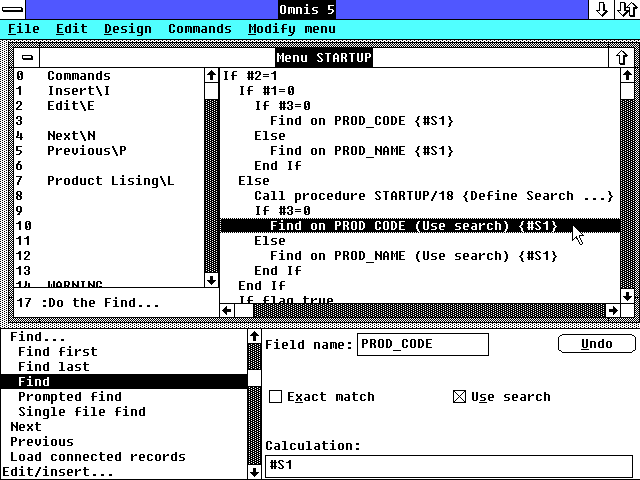The image size is (640, 480).
Task: Click the 17 :Do the Find... procedure name
Action: coord(87,303)
